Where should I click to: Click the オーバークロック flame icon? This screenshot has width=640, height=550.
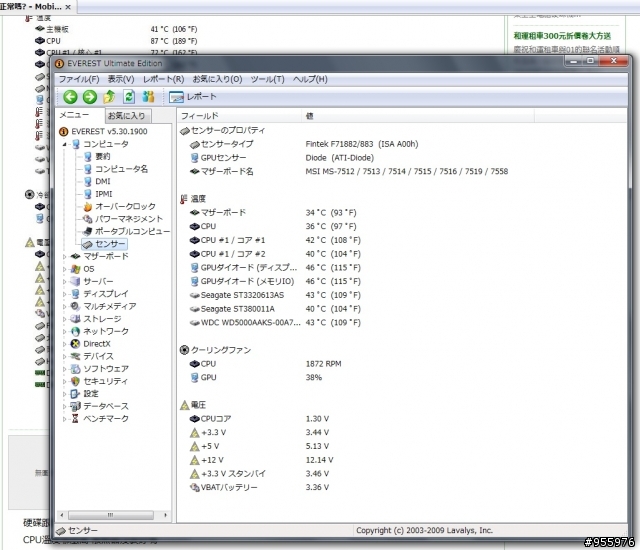[x=87, y=207]
